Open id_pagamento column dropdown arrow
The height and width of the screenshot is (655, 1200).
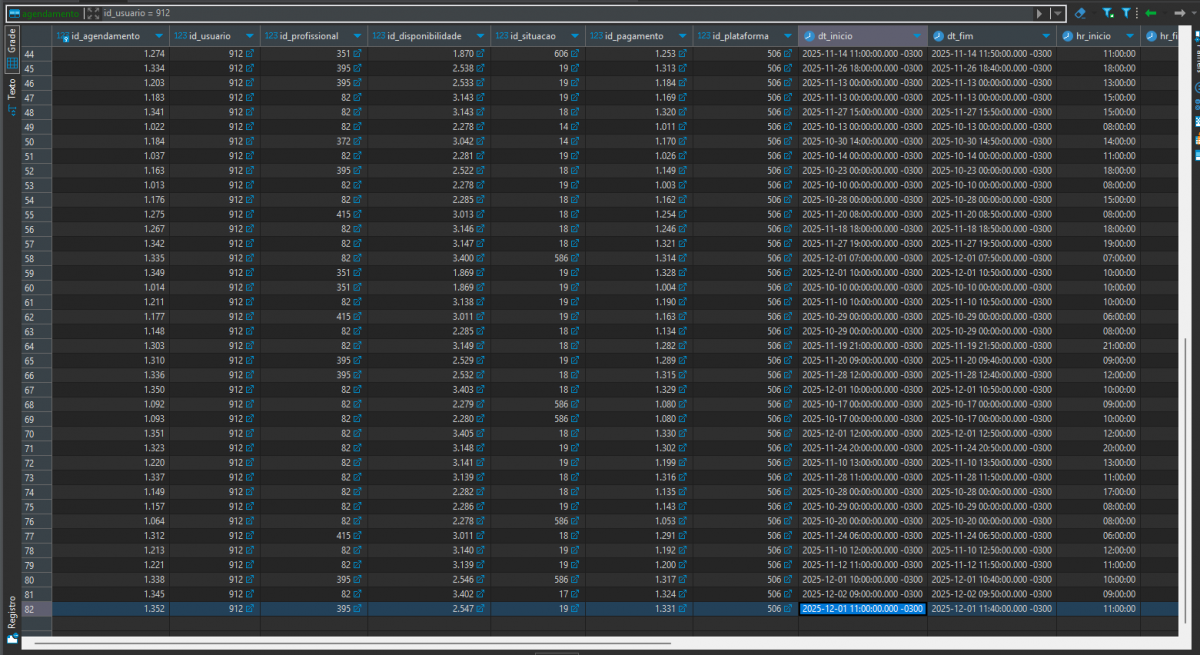coord(682,36)
